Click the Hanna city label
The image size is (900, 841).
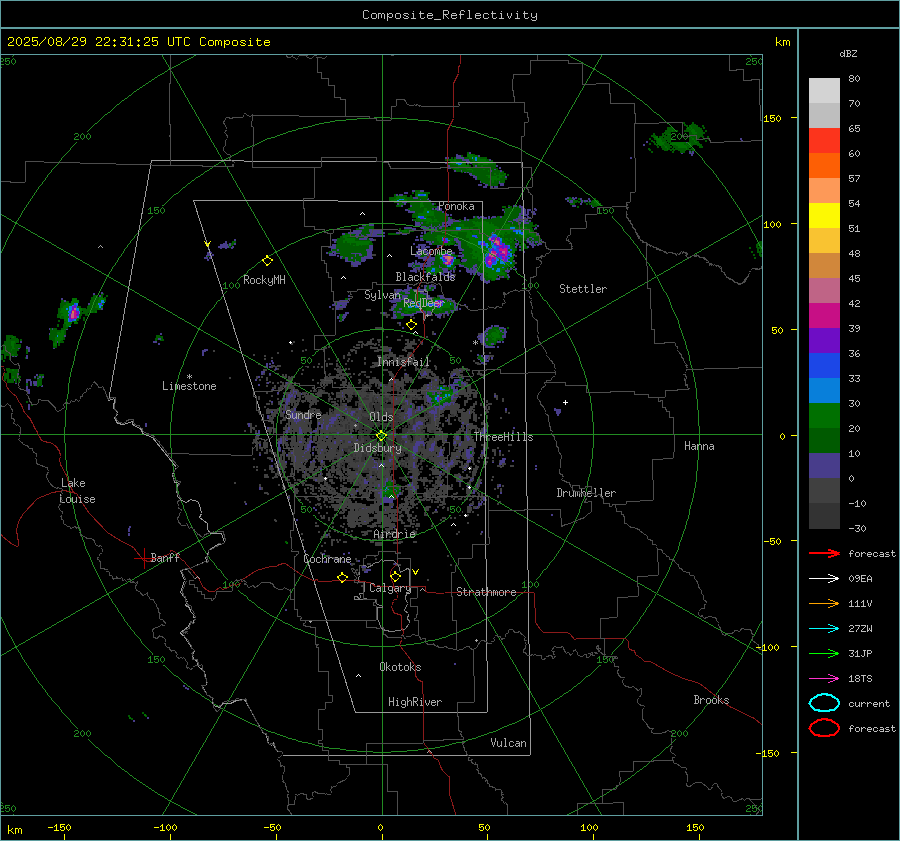click(x=699, y=446)
